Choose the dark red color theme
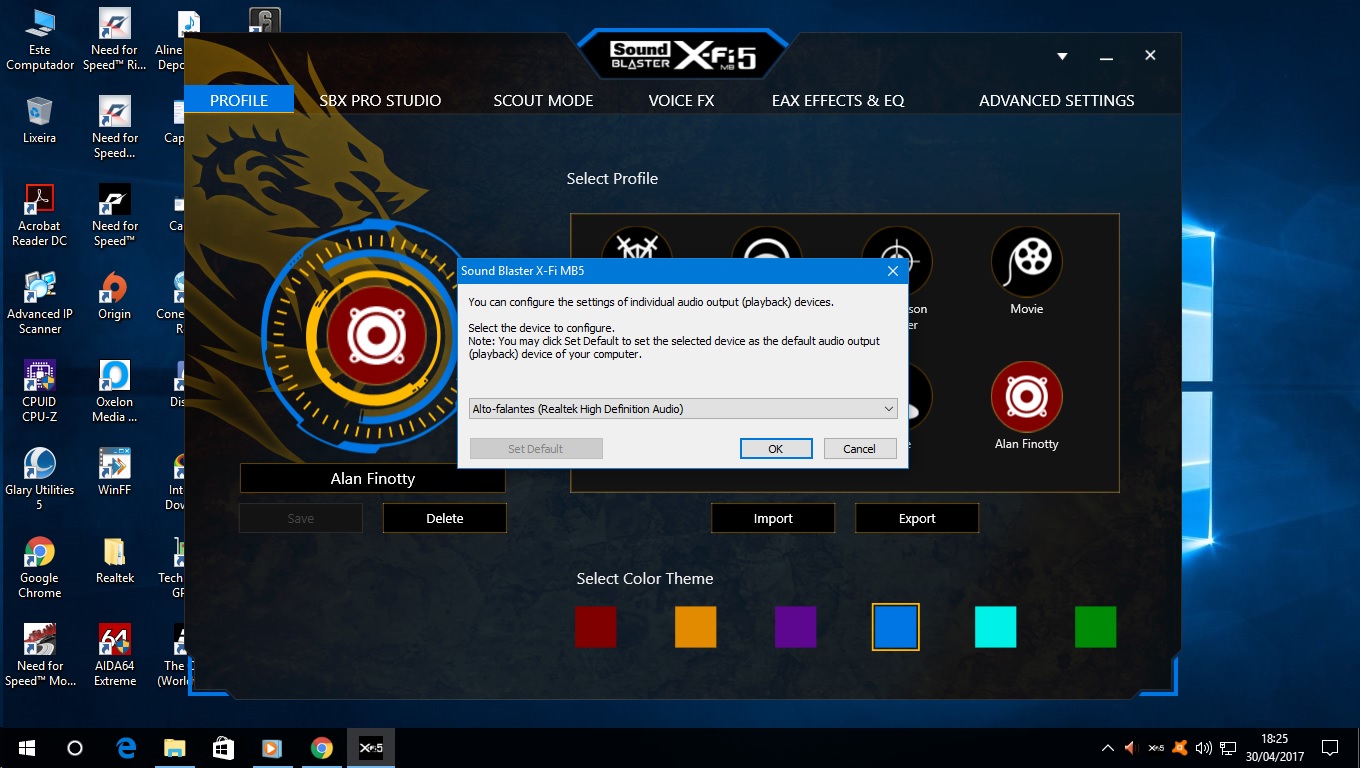Image resolution: width=1360 pixels, height=768 pixels. click(596, 627)
